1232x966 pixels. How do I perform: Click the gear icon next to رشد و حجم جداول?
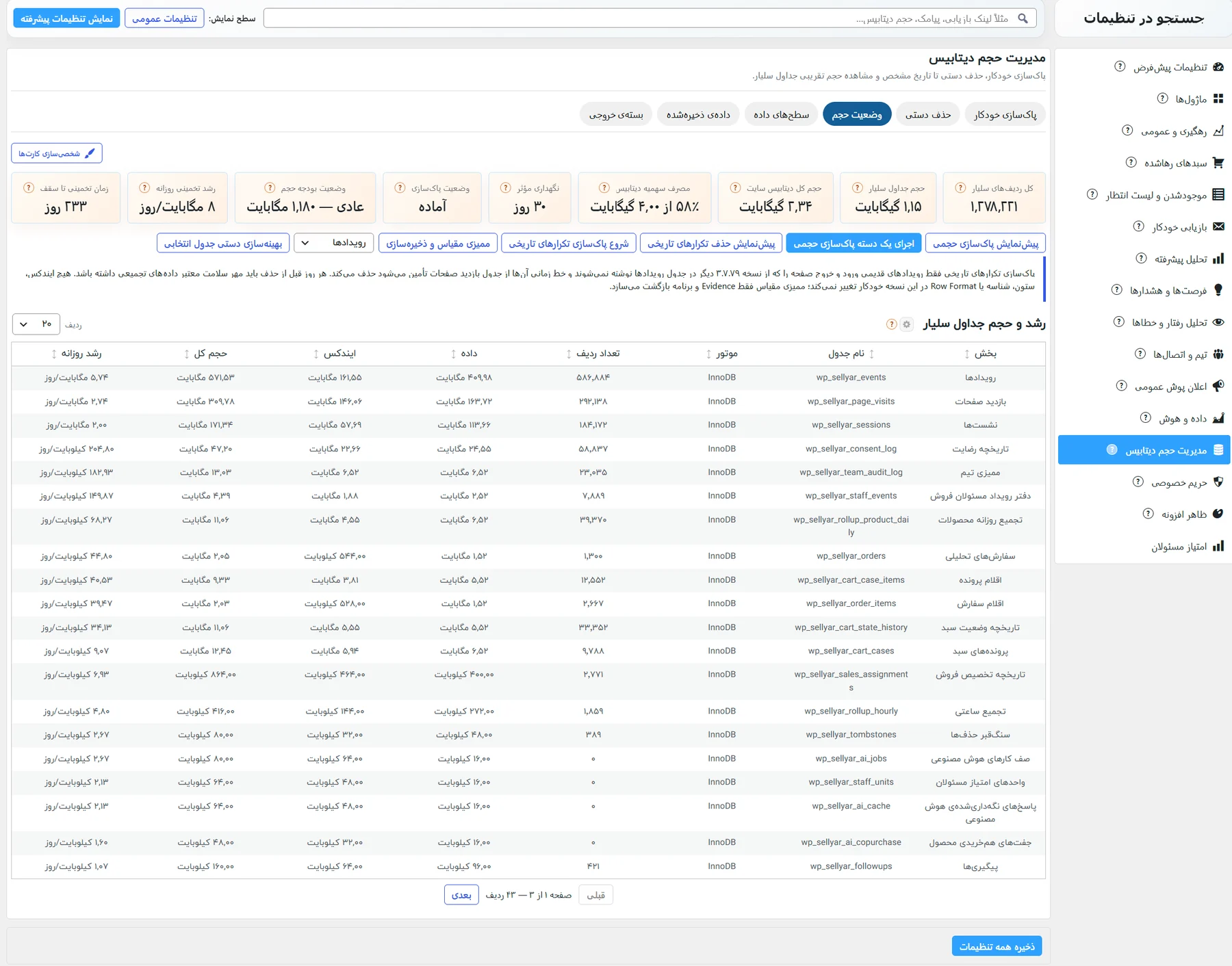[x=906, y=324]
